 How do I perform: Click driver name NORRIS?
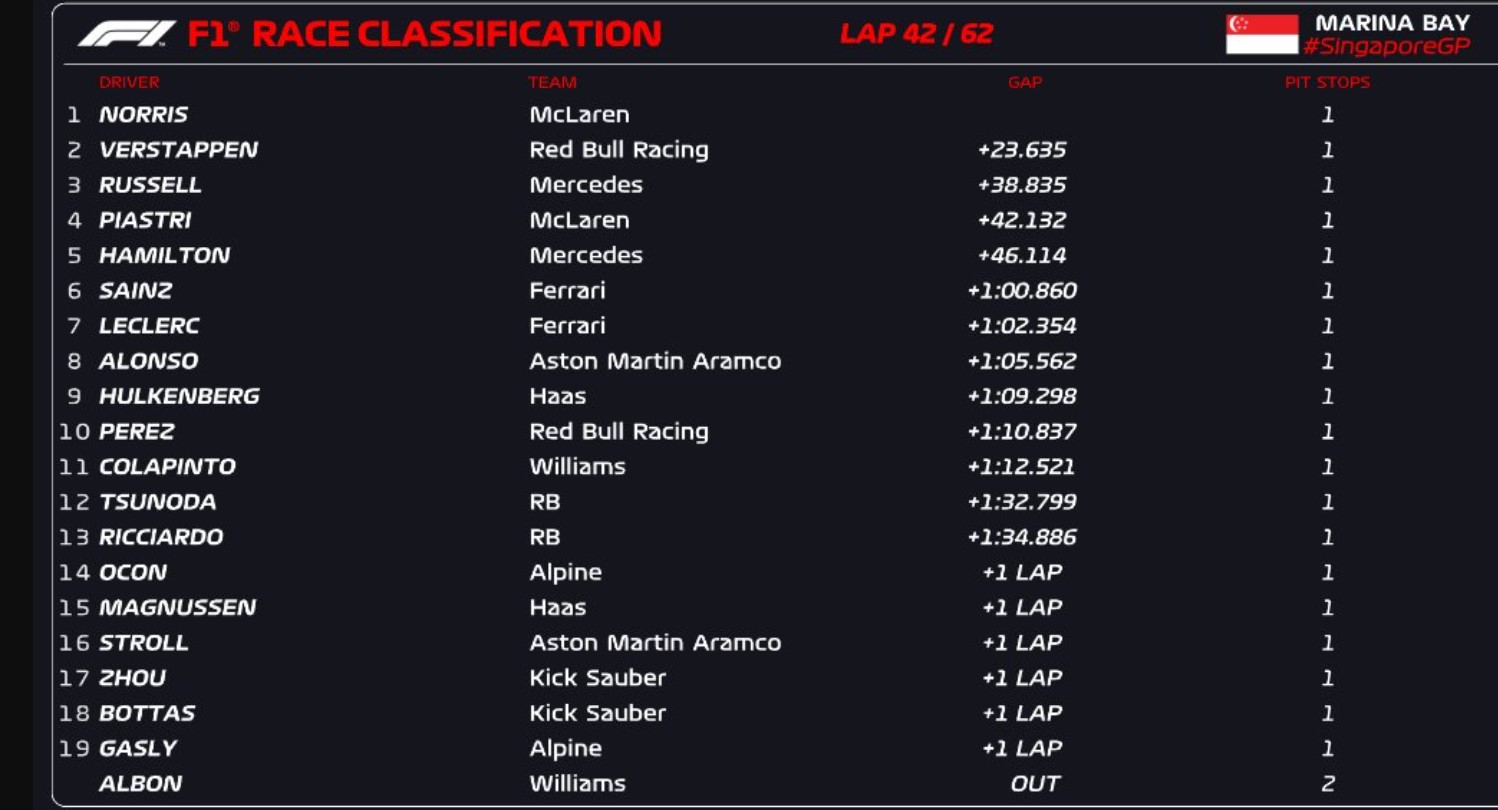[x=143, y=115]
